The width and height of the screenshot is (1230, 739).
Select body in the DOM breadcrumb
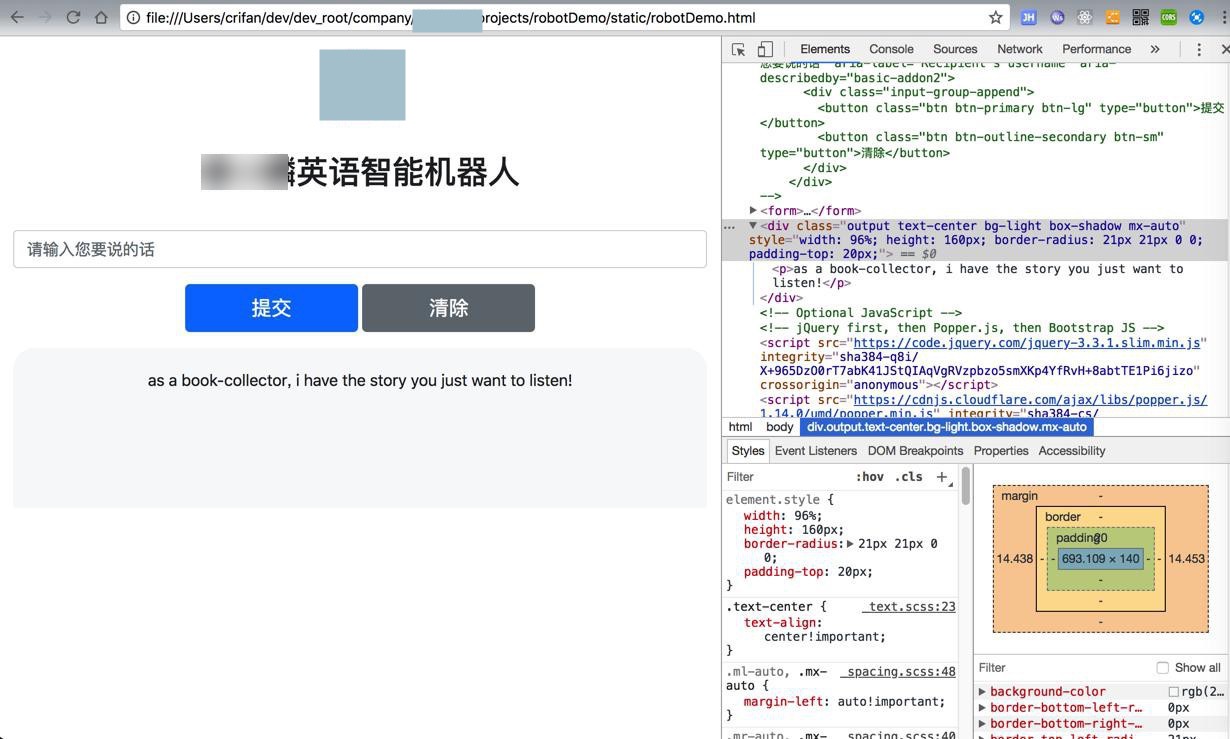coord(779,427)
